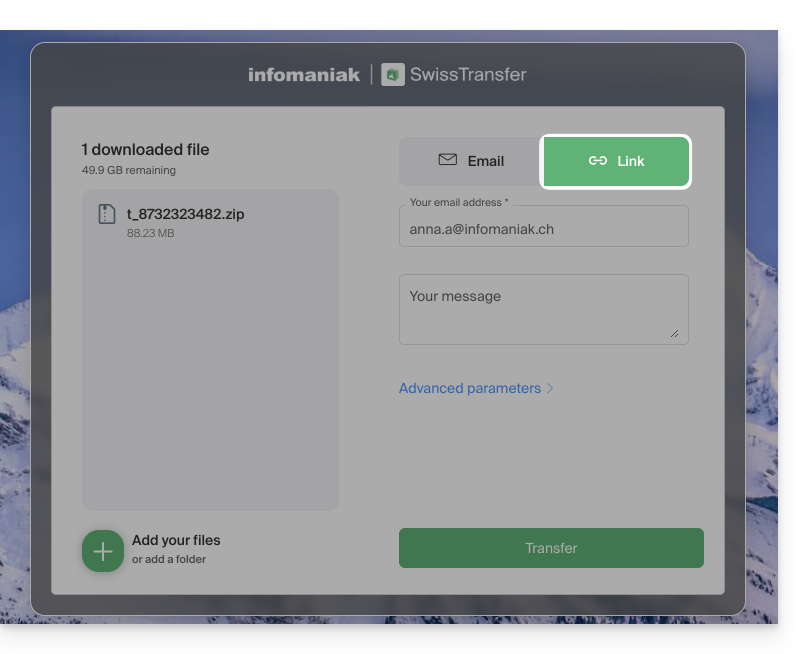Screen dimensions: 808x654
Task: Switch to the Email tab
Action: point(470,161)
